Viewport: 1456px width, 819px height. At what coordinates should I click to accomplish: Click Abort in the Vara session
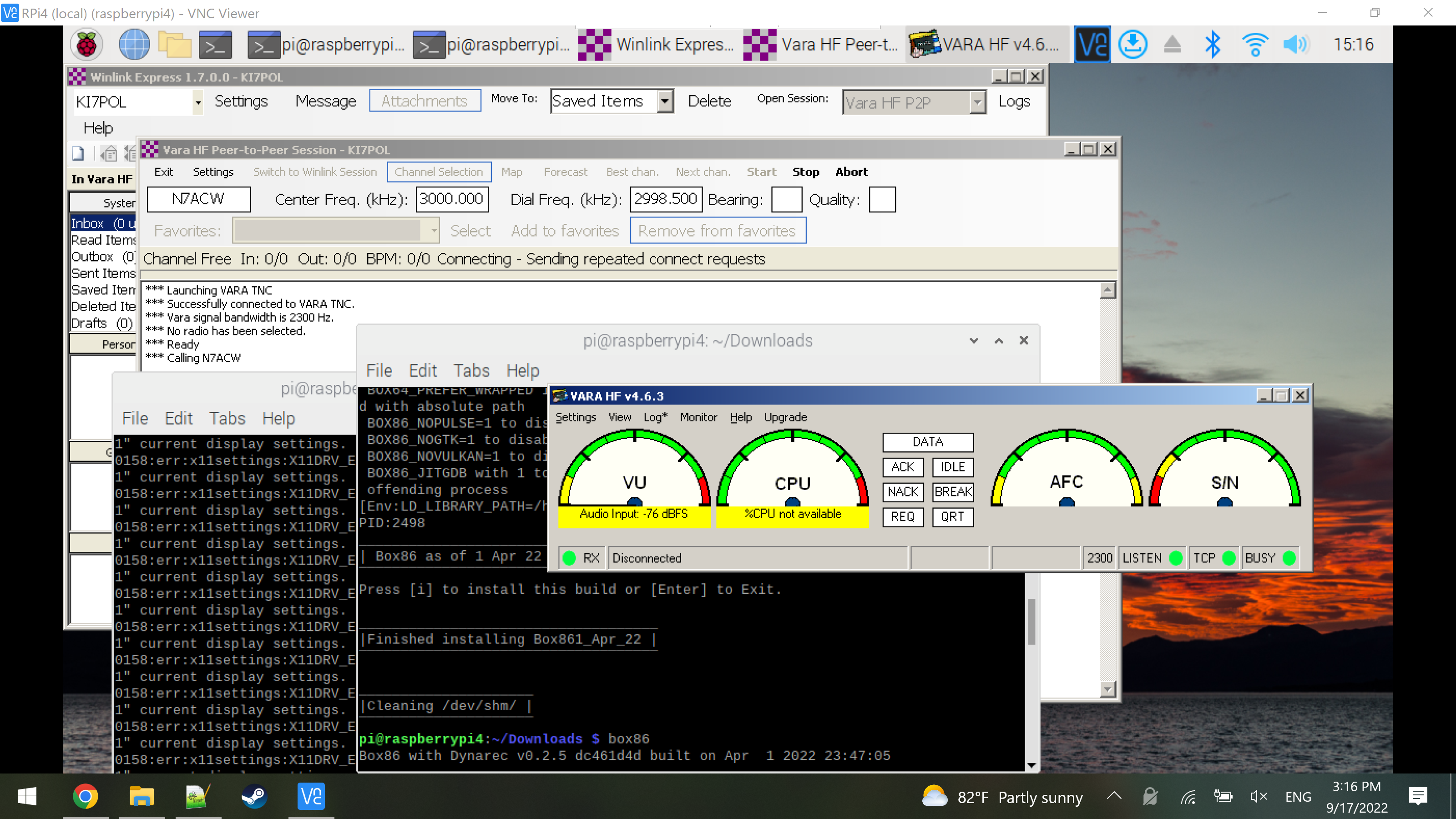coord(851,172)
